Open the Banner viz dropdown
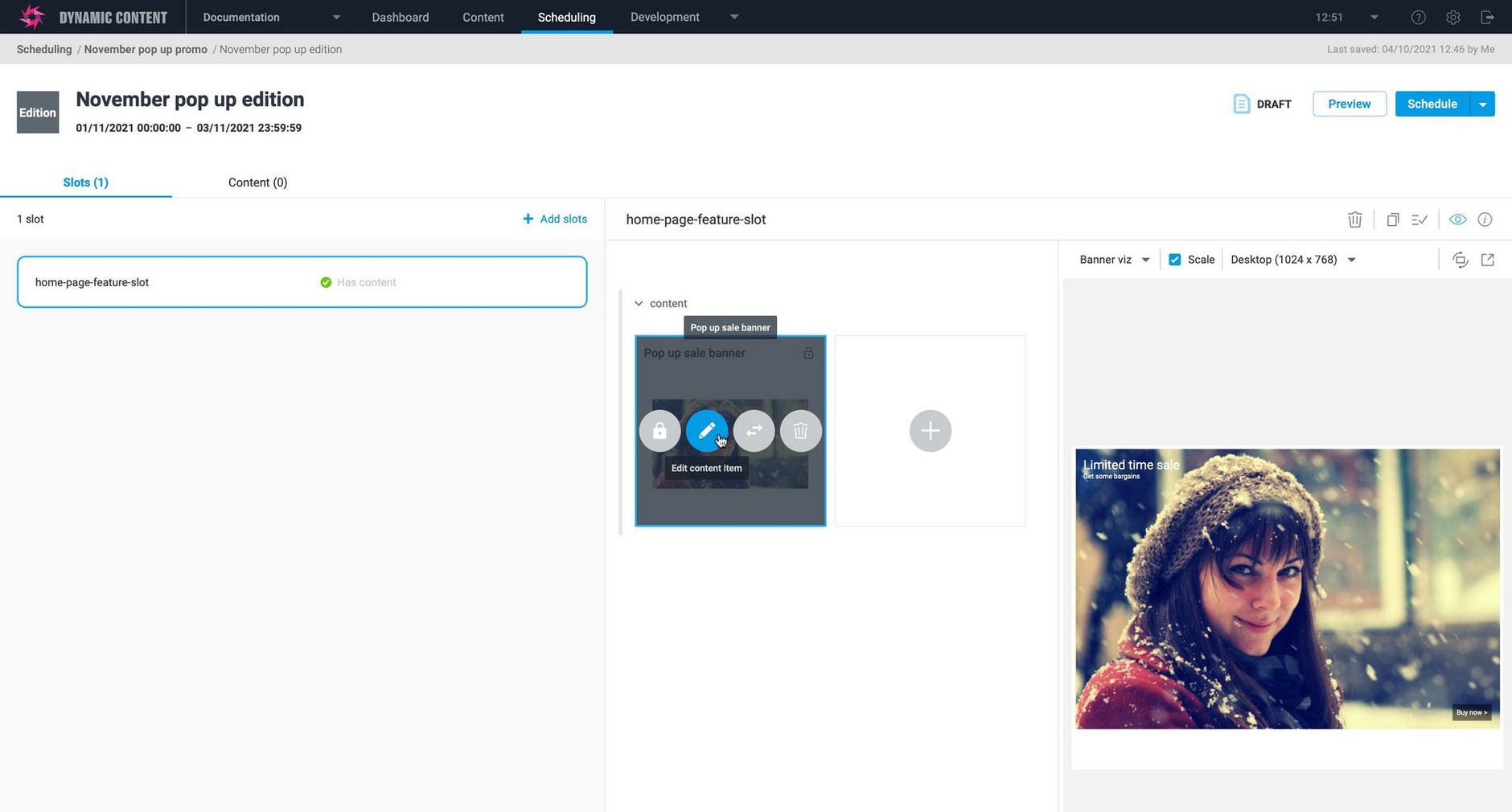The height and width of the screenshot is (812, 1512). pyautogui.click(x=1114, y=260)
